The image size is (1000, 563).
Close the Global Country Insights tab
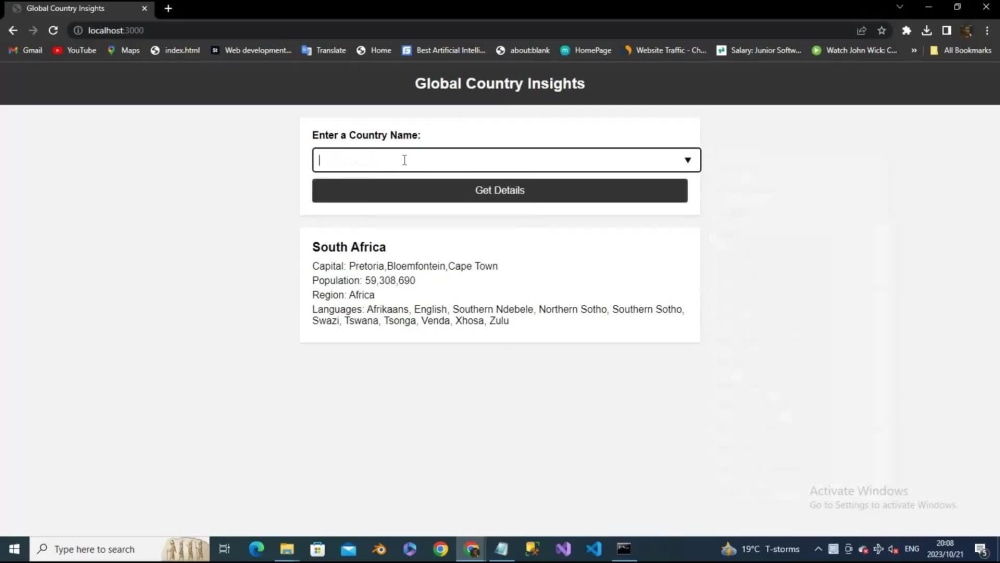click(x=144, y=8)
